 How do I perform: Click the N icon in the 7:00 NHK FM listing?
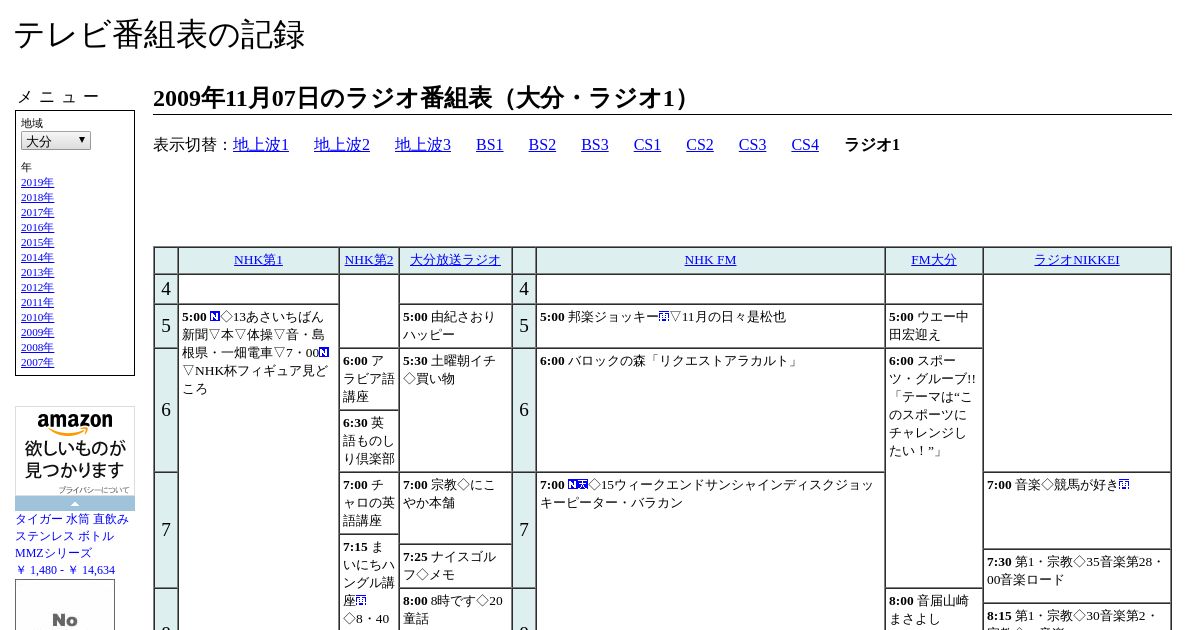tap(573, 484)
